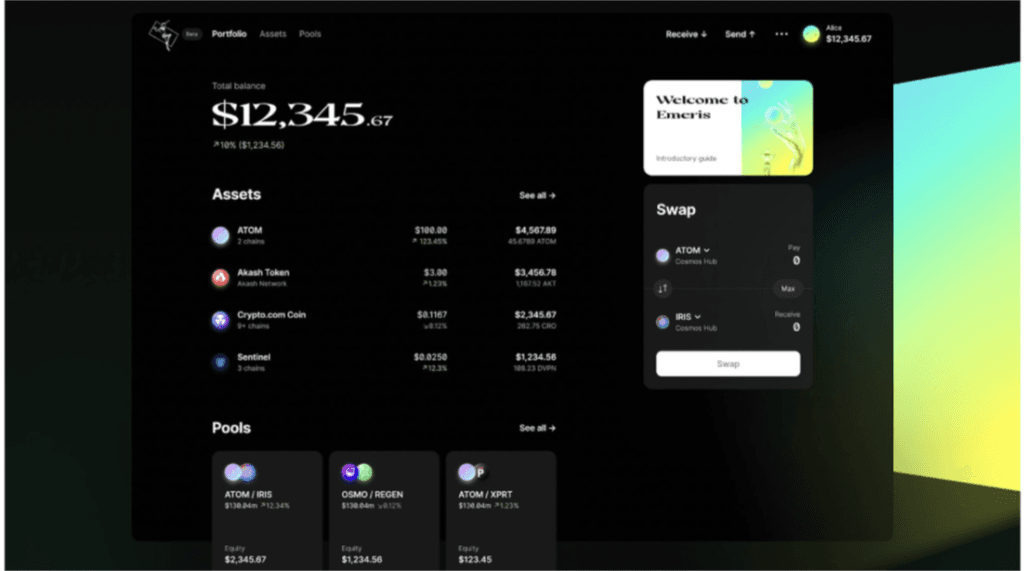Click the Receive button

click(686, 34)
